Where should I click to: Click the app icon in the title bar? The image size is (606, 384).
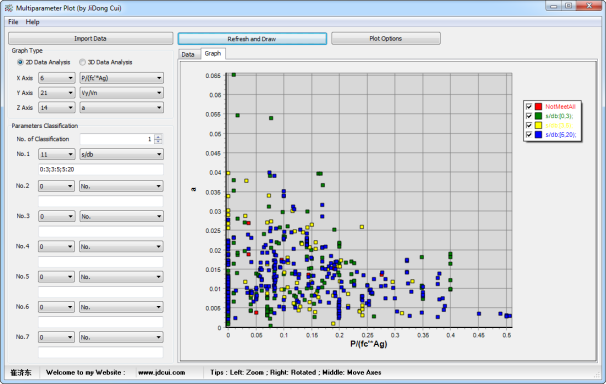tap(9, 8)
